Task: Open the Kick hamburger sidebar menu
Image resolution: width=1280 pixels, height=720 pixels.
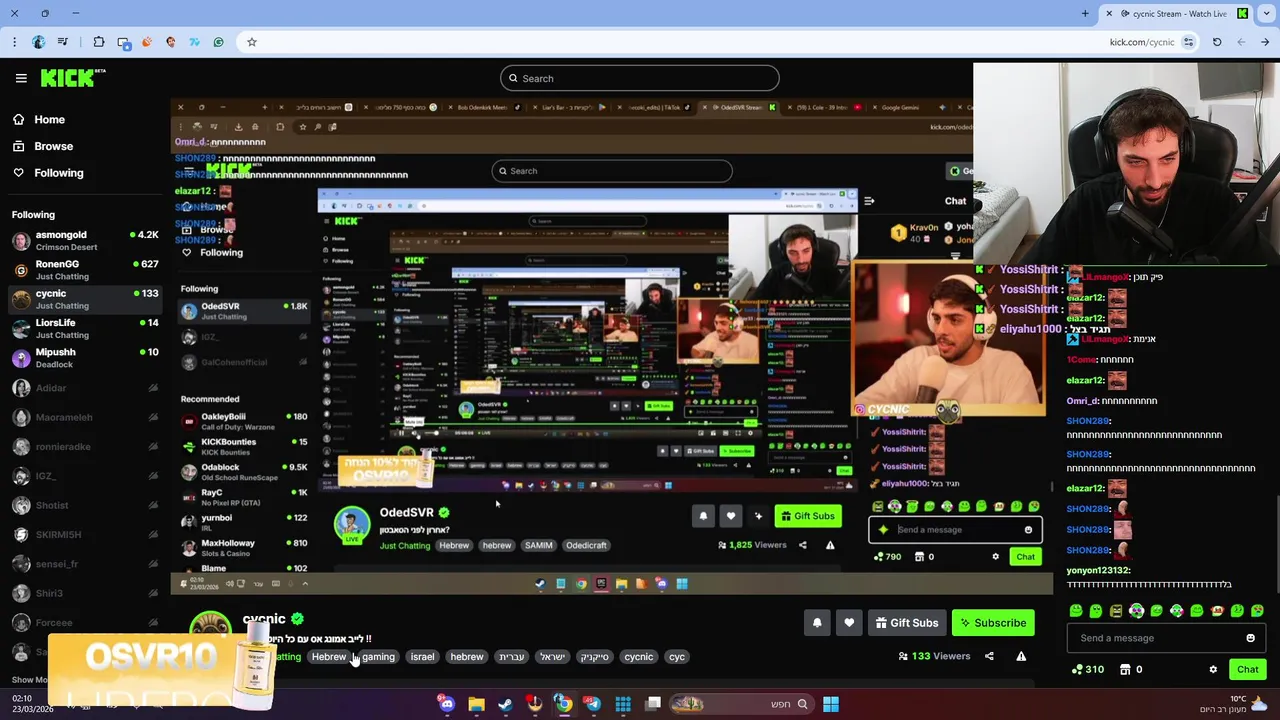Action: [x=21, y=78]
